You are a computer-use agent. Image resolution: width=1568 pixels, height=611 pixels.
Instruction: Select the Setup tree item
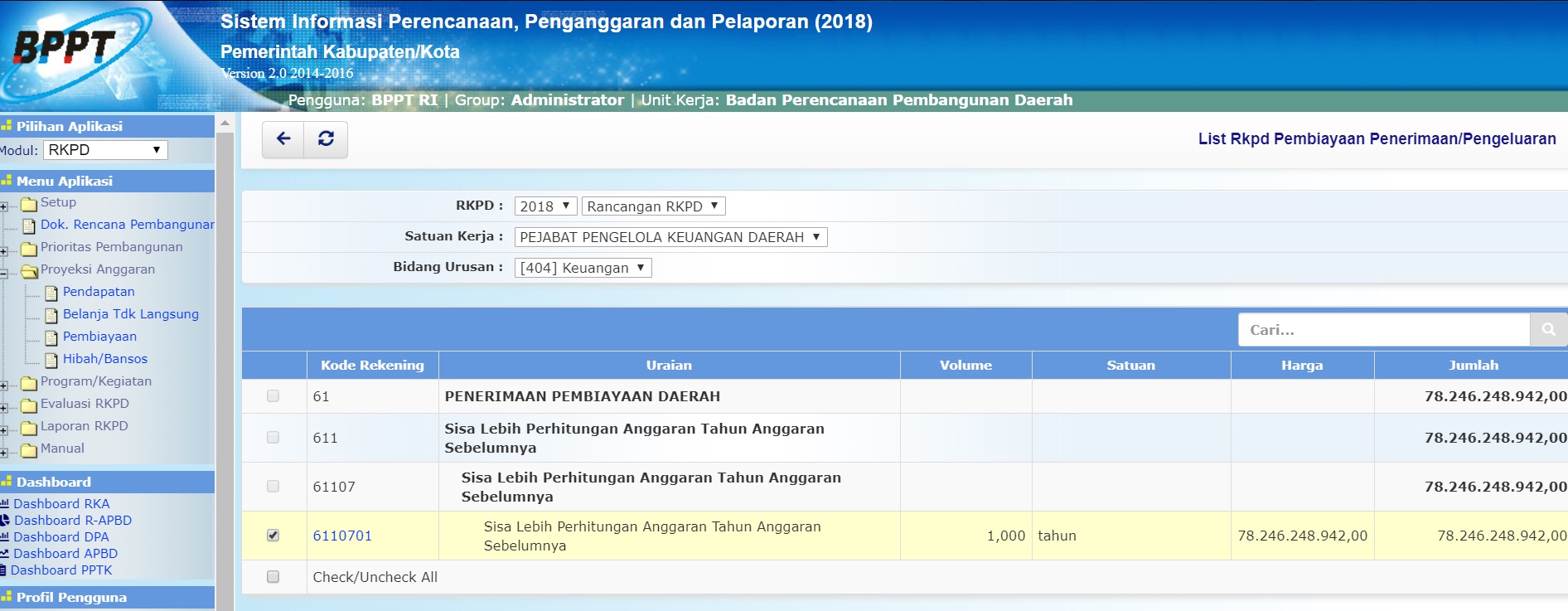pyautogui.click(x=58, y=202)
